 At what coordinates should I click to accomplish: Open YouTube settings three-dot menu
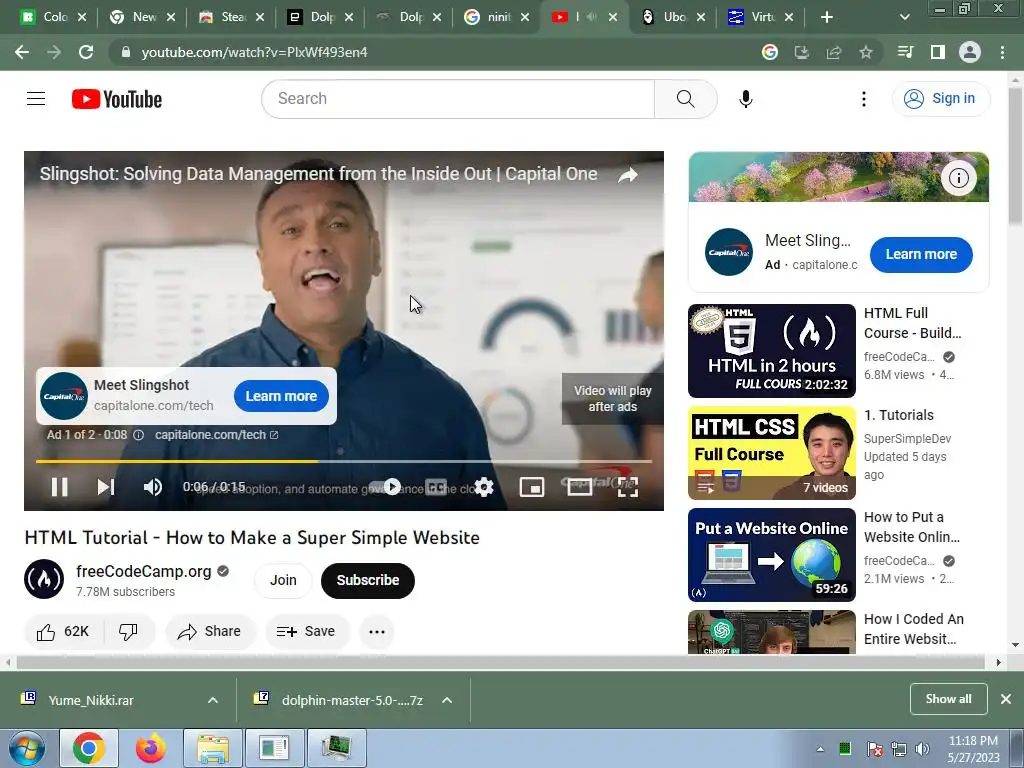863,99
